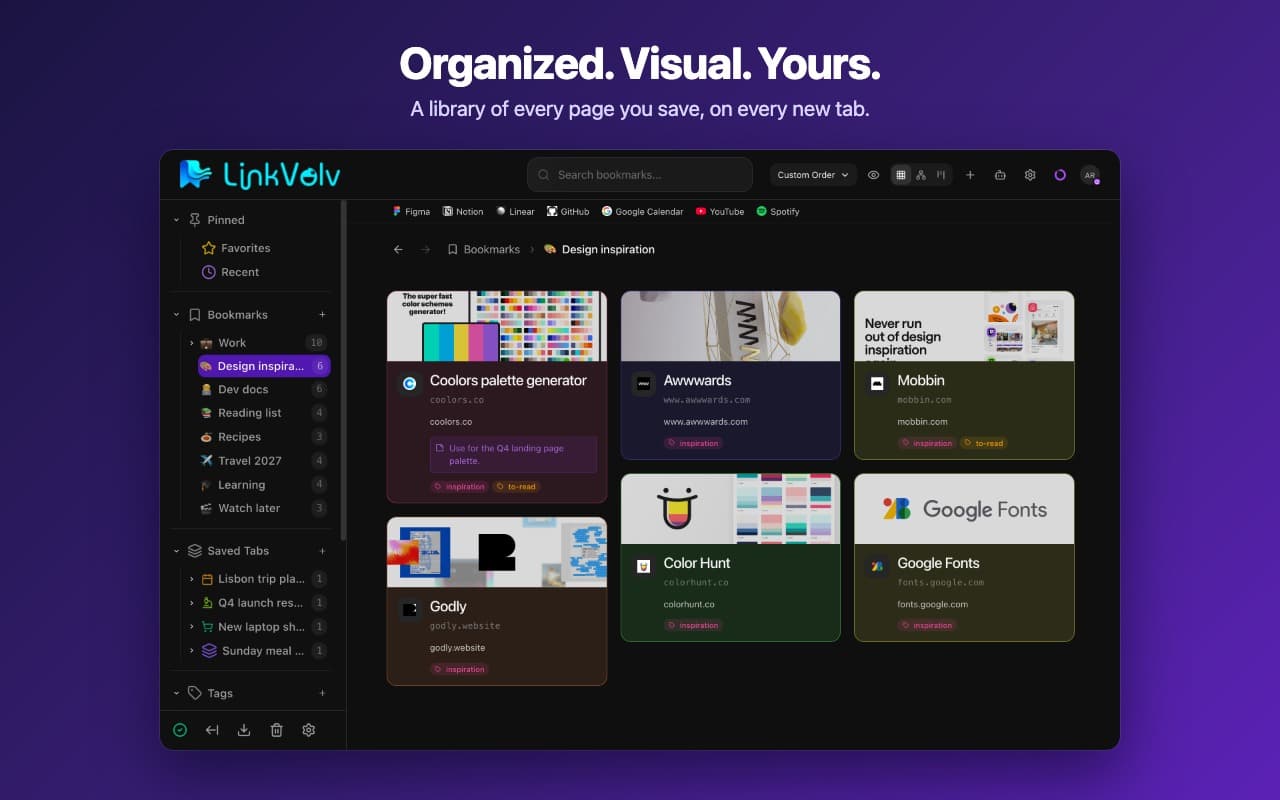Open the Awwwards bookmark title
Image resolution: width=1280 pixels, height=800 pixels.
point(697,381)
